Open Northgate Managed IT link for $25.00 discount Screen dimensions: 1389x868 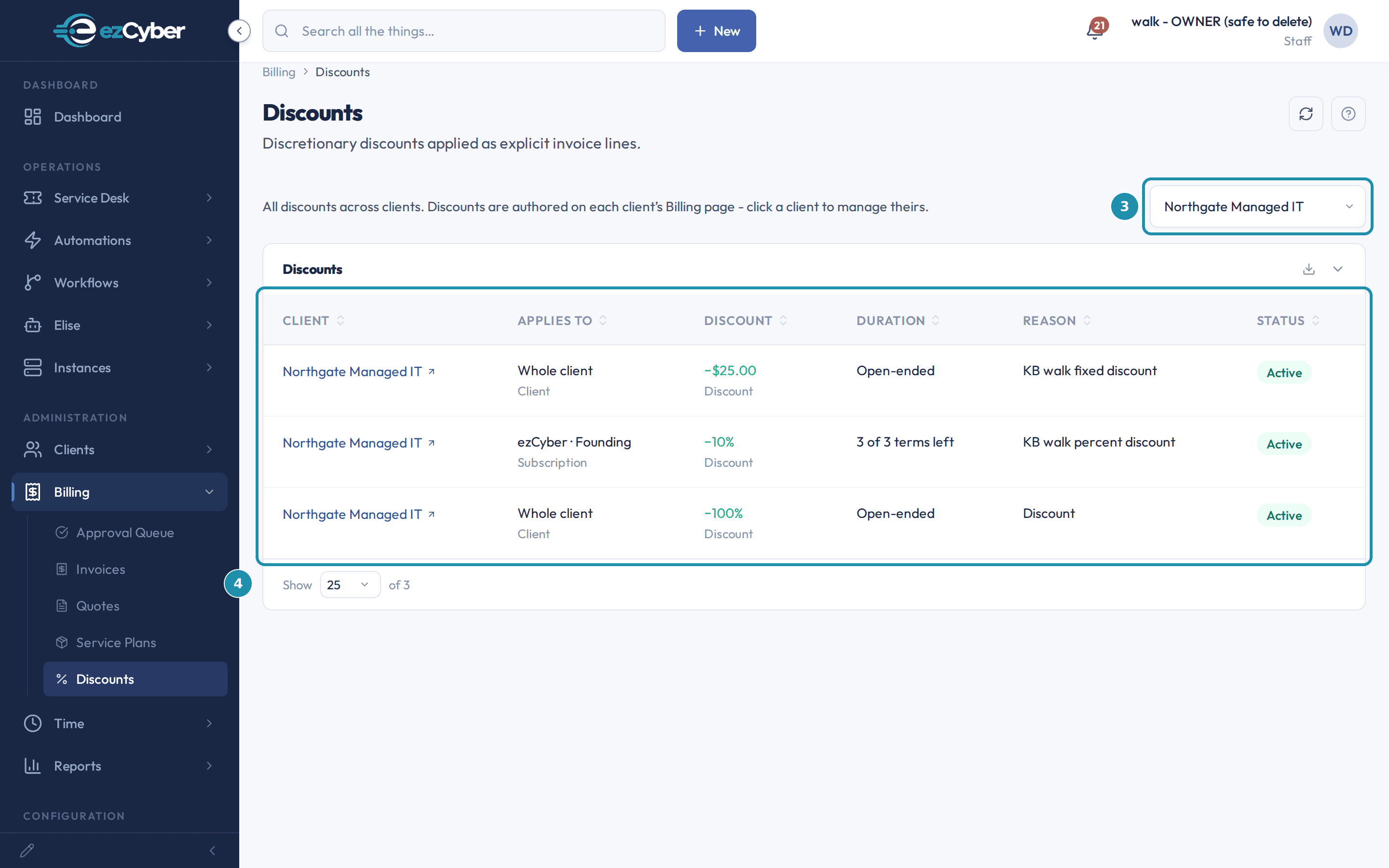(352, 371)
